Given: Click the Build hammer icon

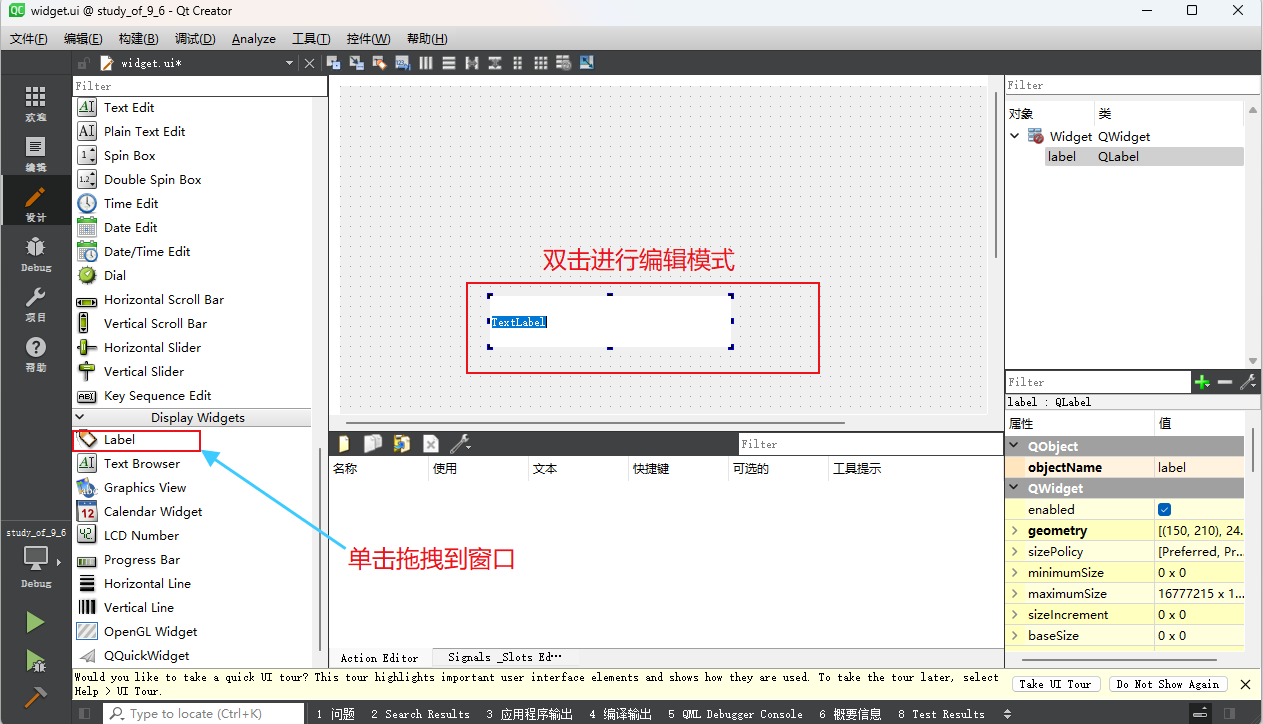Looking at the screenshot, I should [35, 696].
